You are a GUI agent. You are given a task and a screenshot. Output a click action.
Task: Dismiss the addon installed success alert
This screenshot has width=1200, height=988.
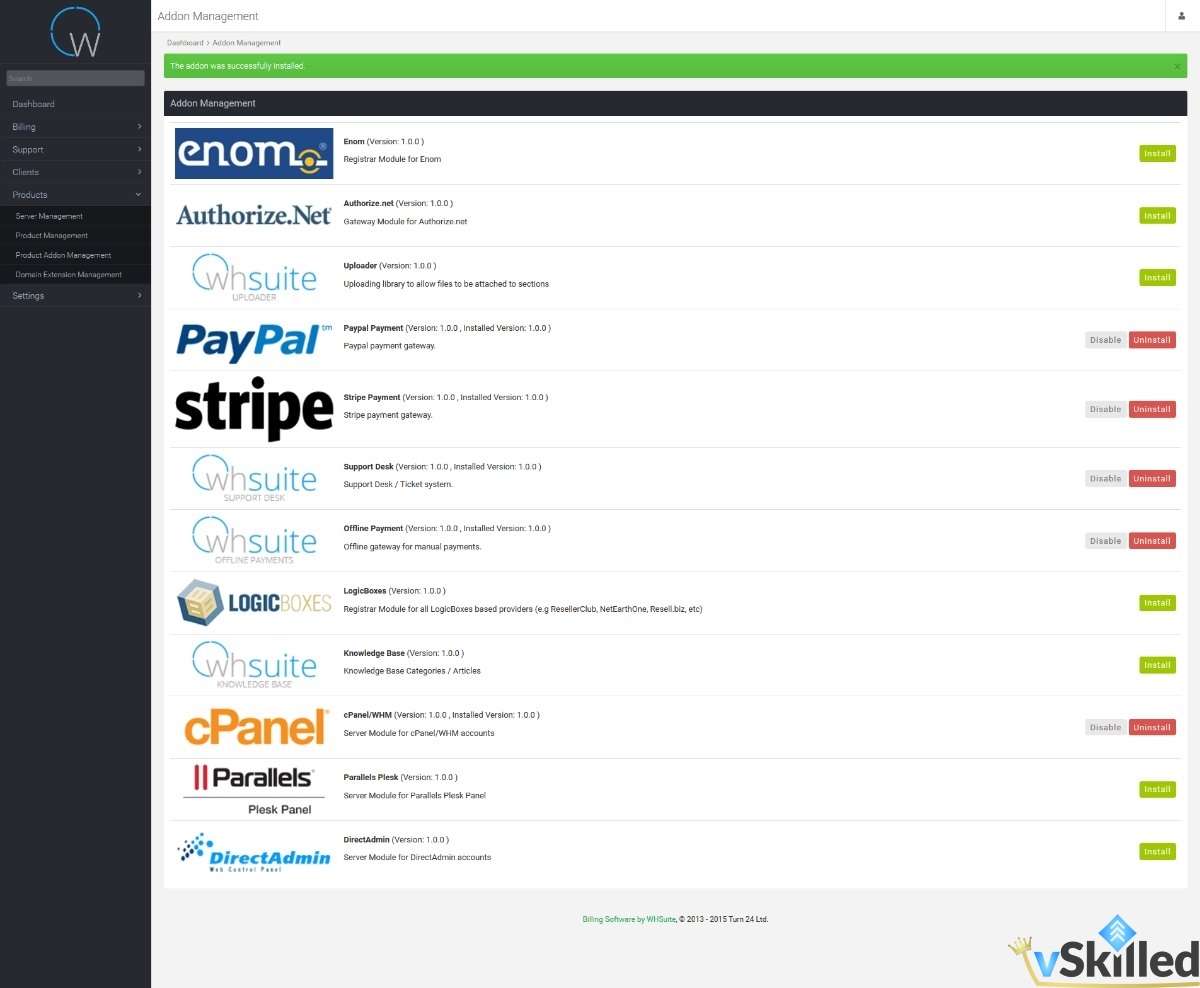pos(1177,66)
